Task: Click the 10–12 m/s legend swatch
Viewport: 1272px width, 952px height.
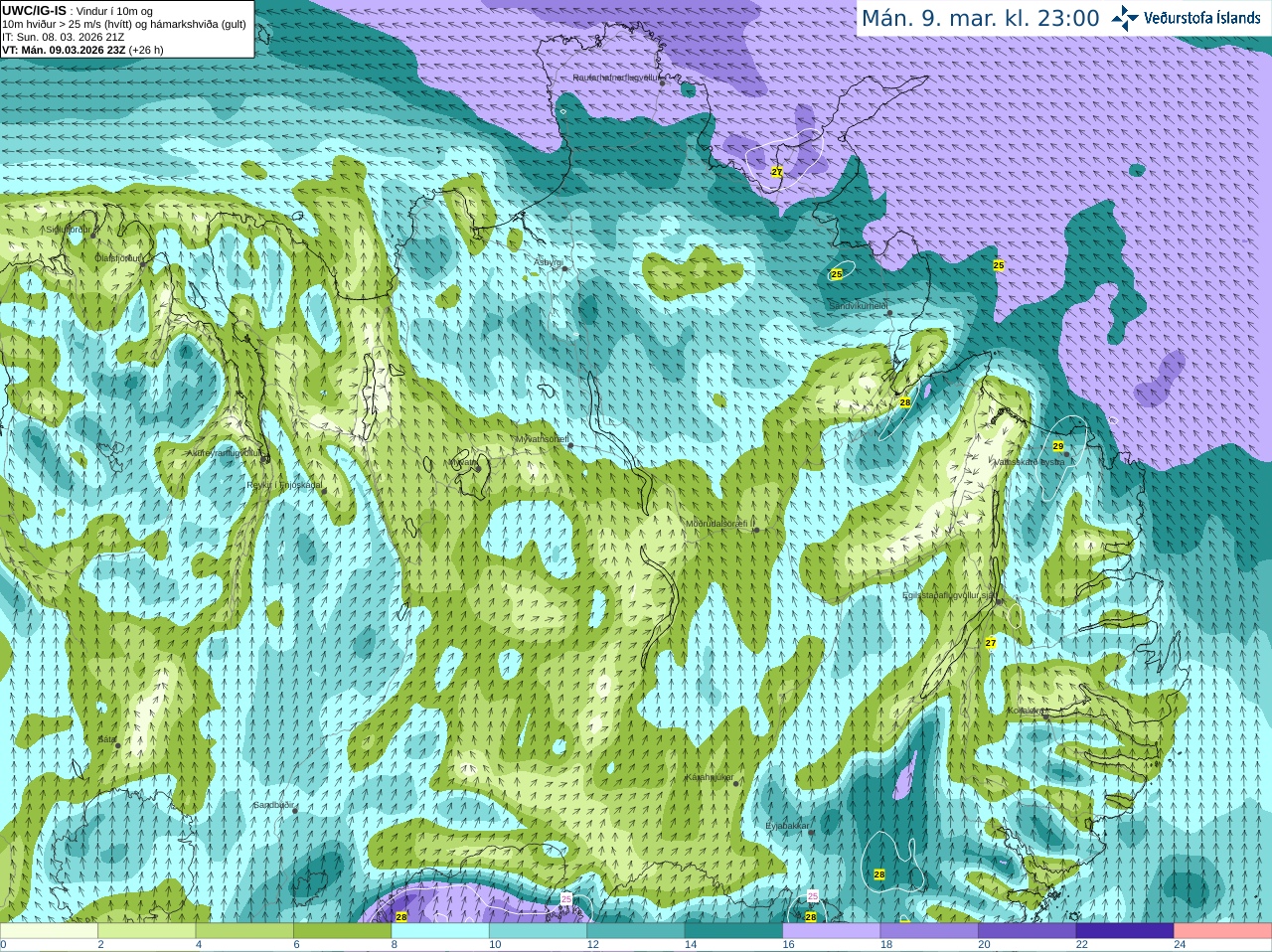Action: pyautogui.click(x=539, y=931)
